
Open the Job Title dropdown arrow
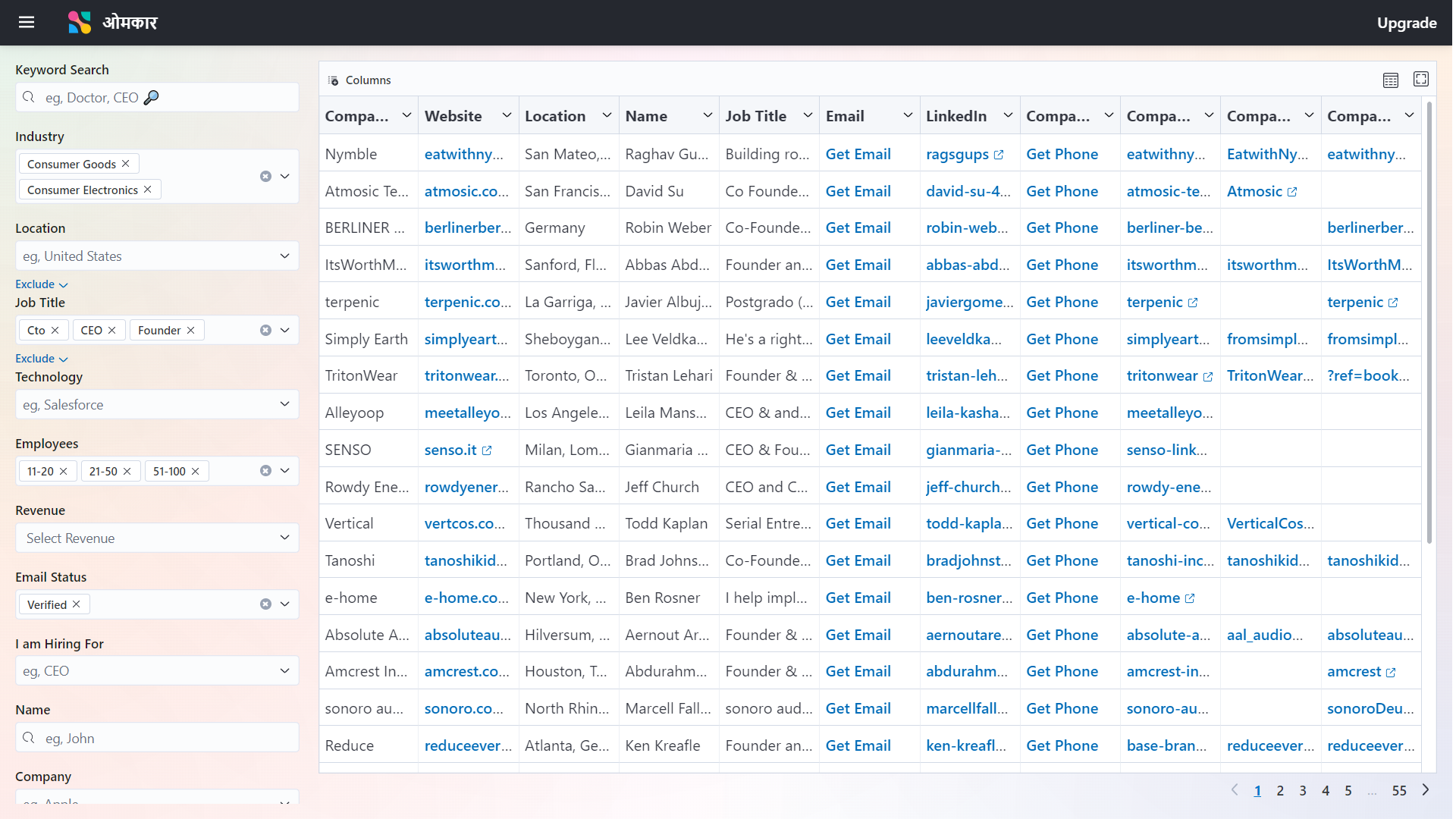coord(285,330)
